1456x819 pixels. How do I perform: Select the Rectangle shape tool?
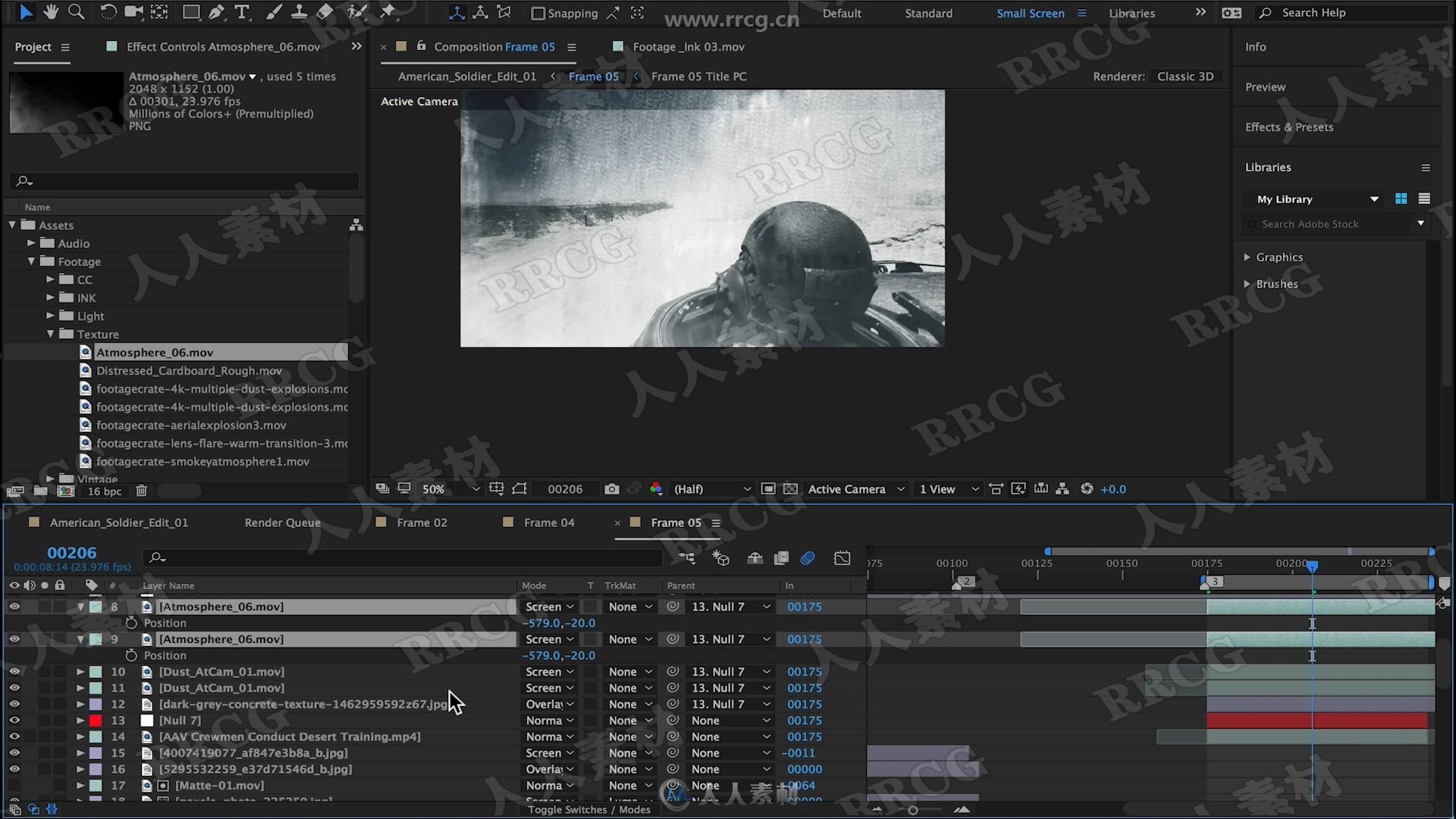(x=191, y=11)
